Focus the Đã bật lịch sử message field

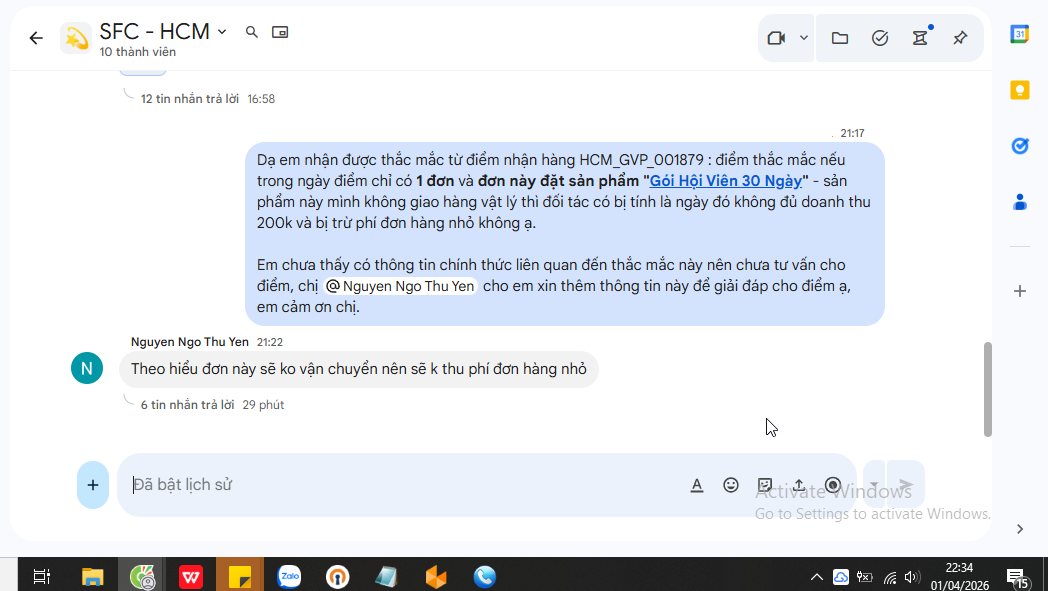click(x=401, y=485)
